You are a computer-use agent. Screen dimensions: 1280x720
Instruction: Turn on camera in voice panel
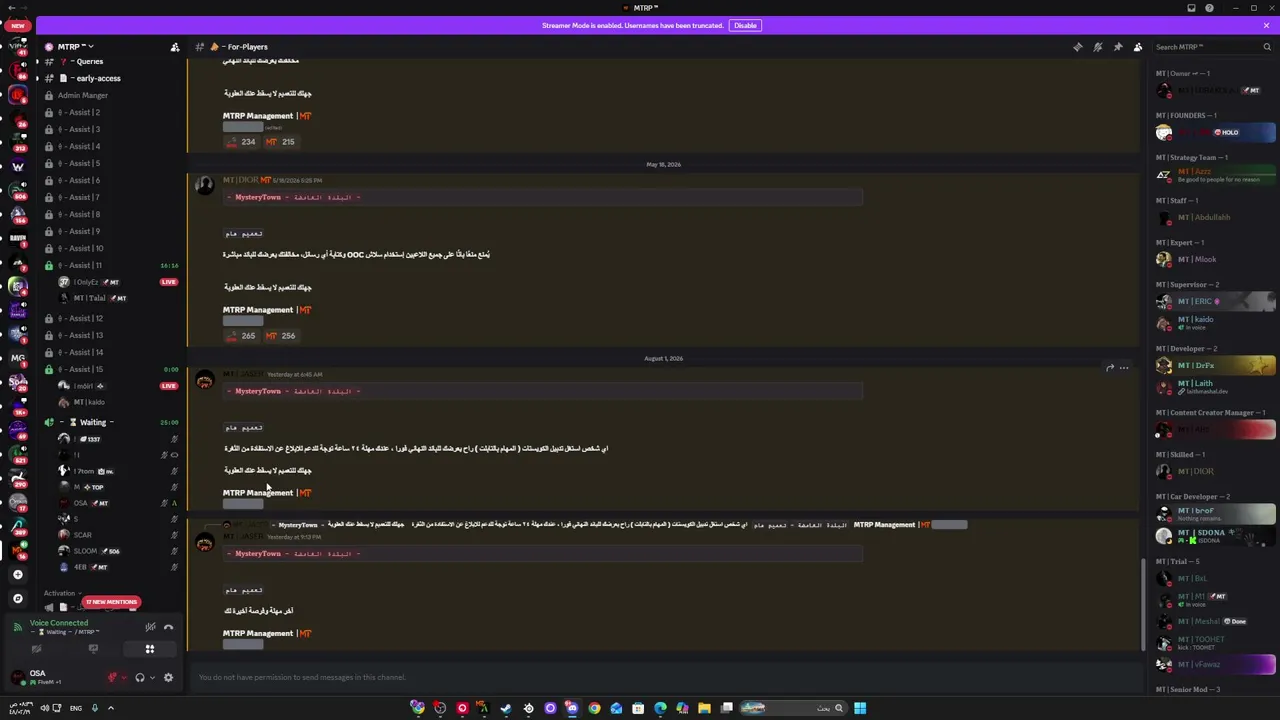[x=36, y=649]
